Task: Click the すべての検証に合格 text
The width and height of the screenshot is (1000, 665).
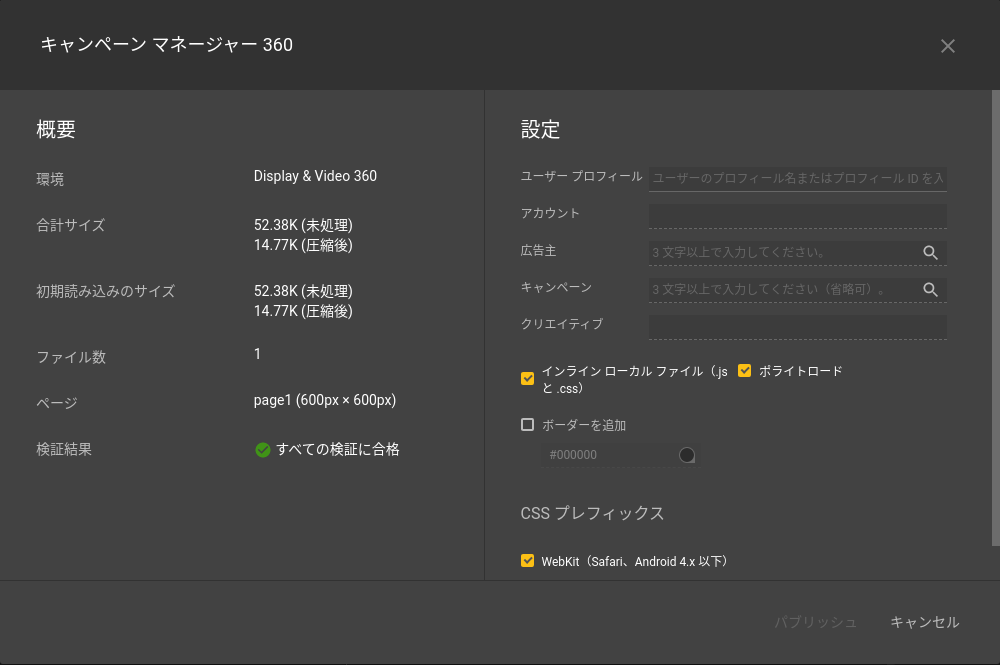Action: click(338, 449)
